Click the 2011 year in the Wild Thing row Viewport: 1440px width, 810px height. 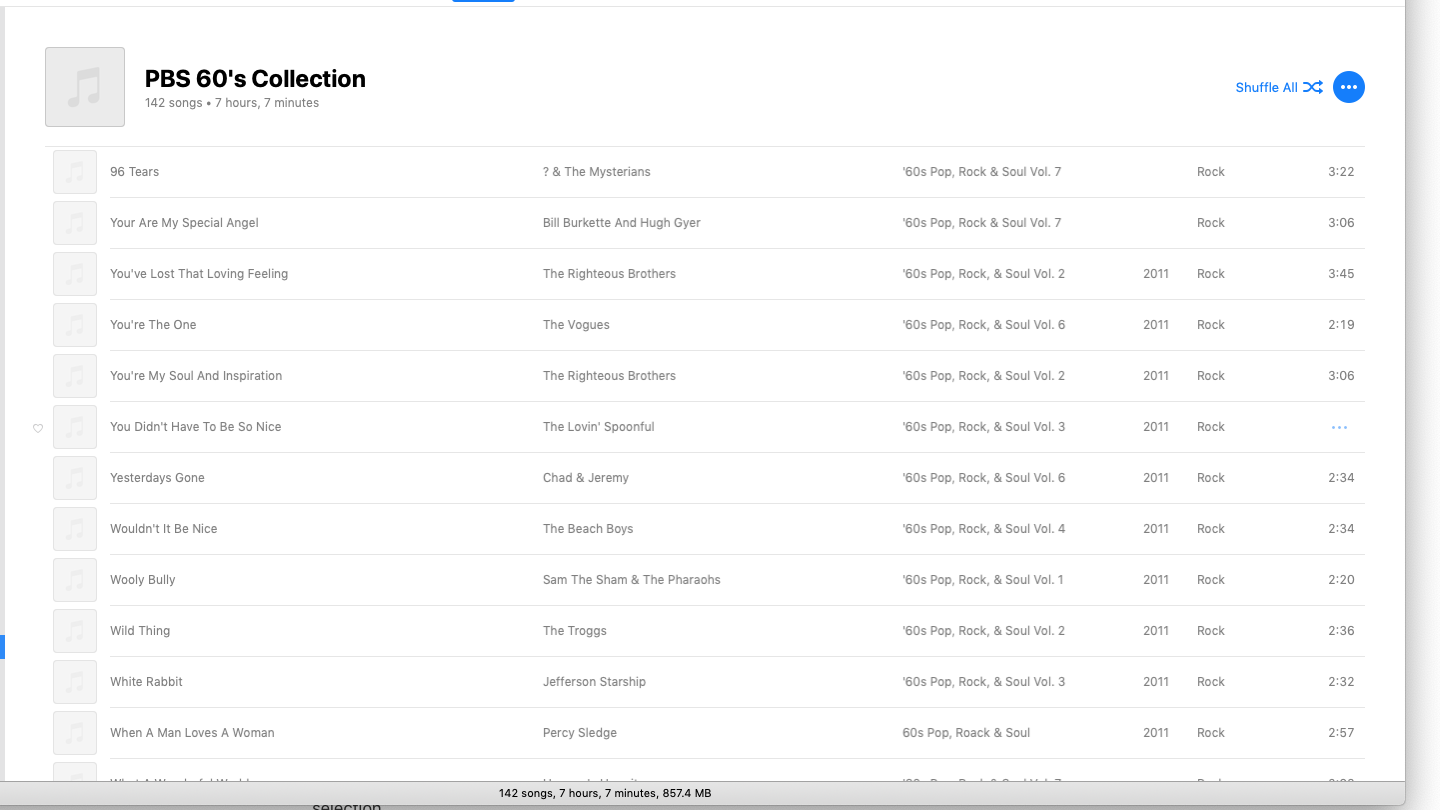click(x=1156, y=631)
